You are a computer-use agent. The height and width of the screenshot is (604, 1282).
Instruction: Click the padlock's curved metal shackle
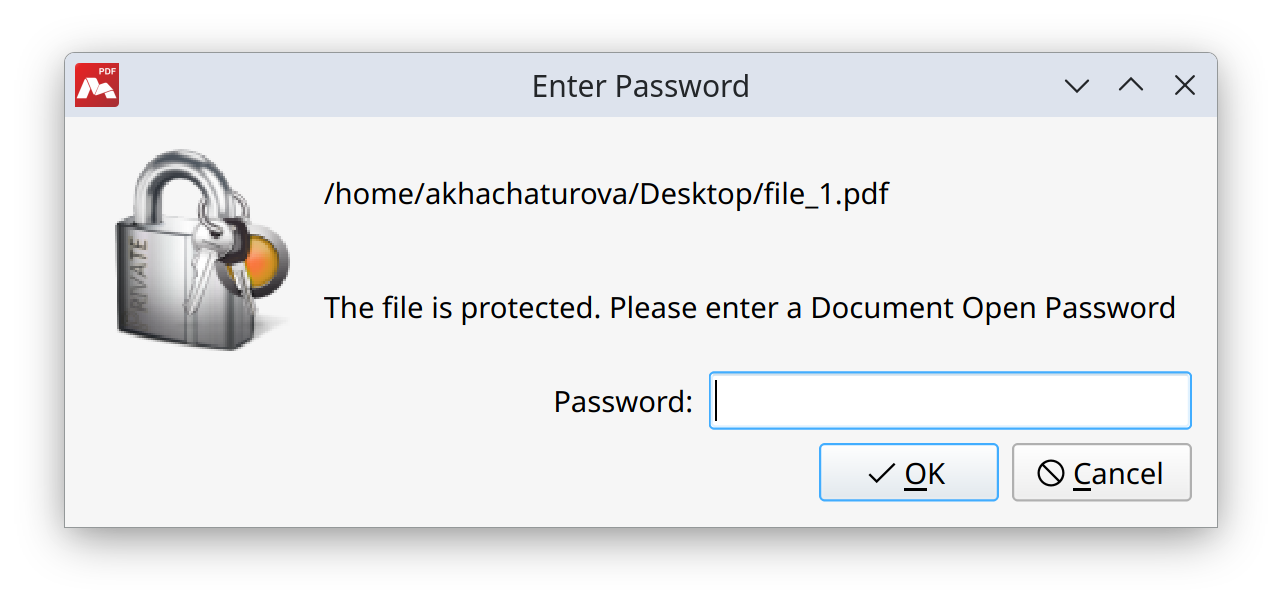(x=188, y=190)
